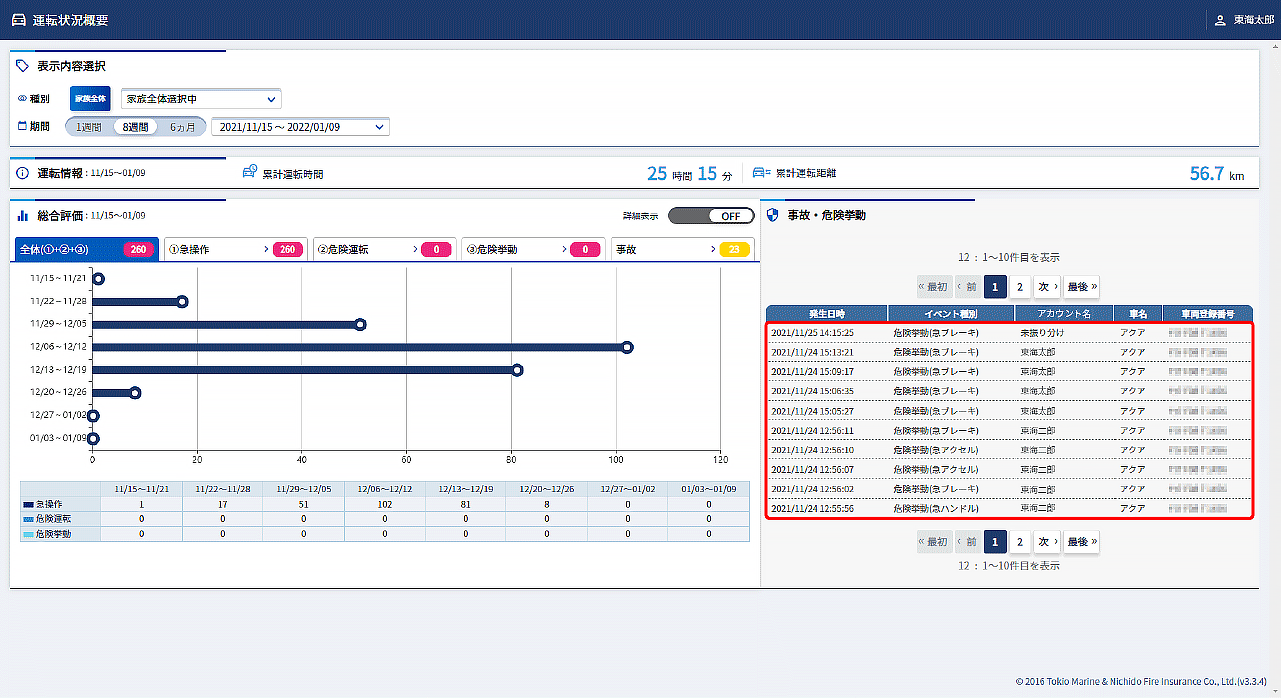Screen dimensions: 1281x698
Task: Toggle the 詳細表示 OFF switch
Action: pyautogui.click(x=710, y=216)
